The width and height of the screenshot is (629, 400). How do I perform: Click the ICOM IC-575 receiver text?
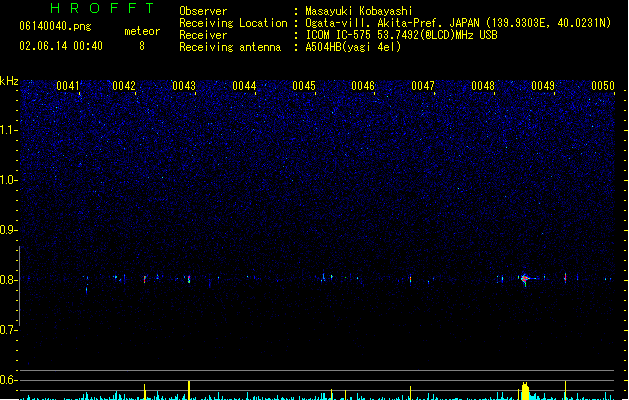401,35
